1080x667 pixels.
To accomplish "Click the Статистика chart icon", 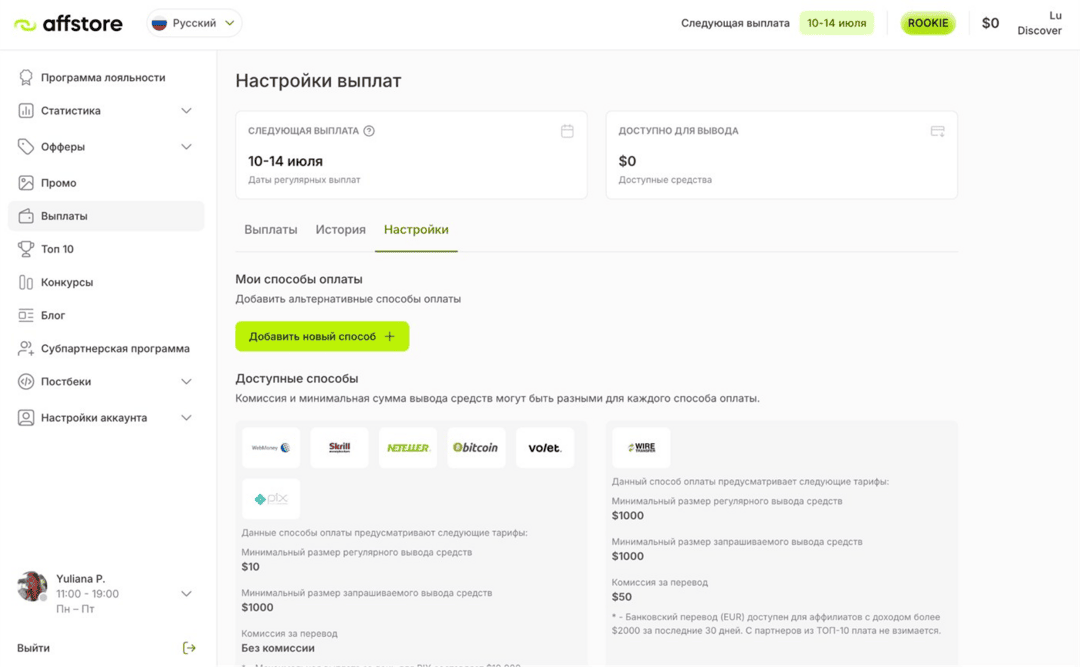I will (x=25, y=110).
